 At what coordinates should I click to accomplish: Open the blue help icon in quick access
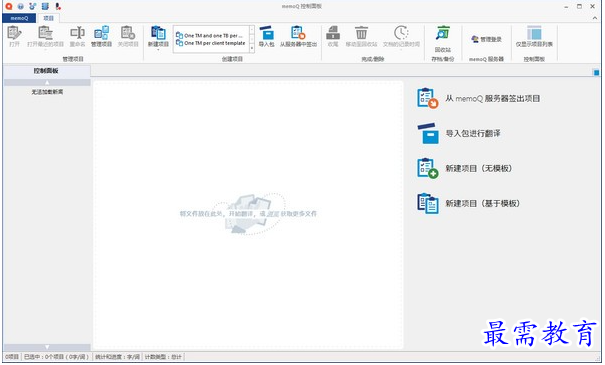coord(21,6)
